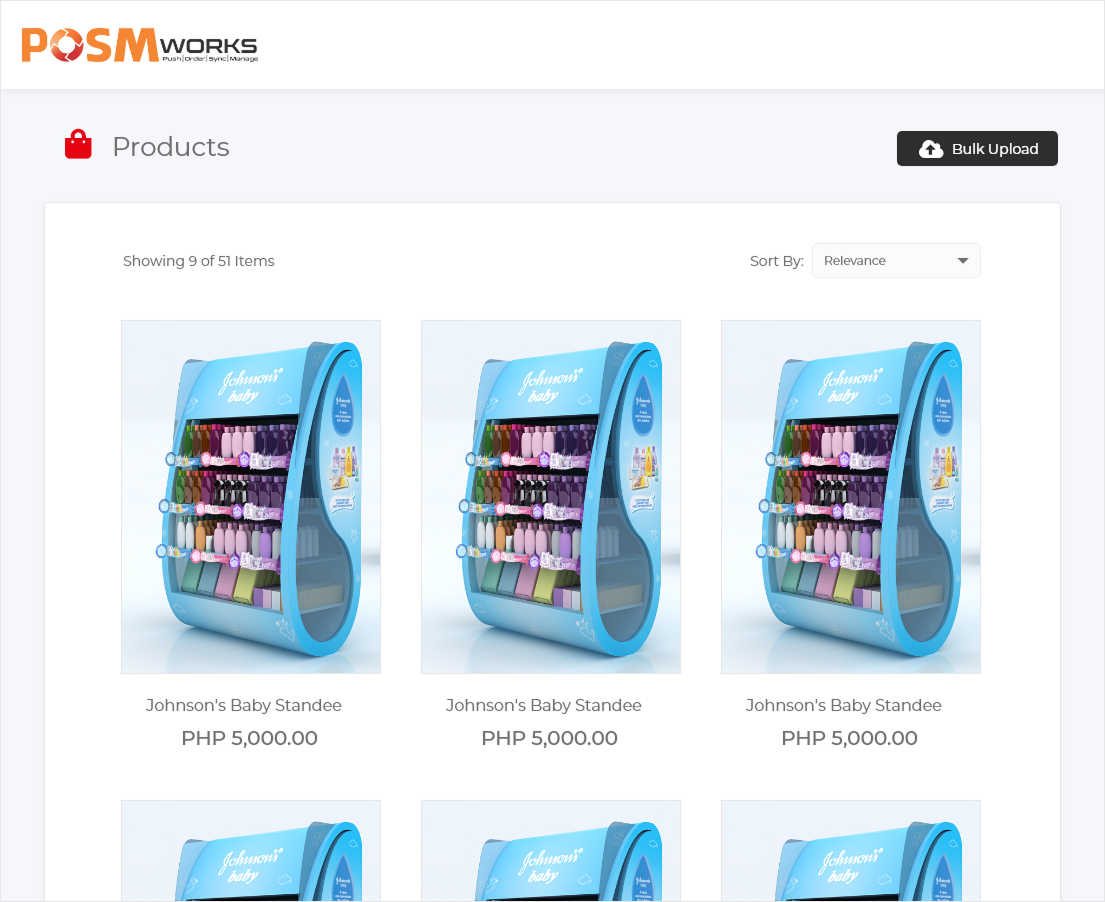
Task: Open third Johnson's Baby Standee image
Action: coord(851,497)
